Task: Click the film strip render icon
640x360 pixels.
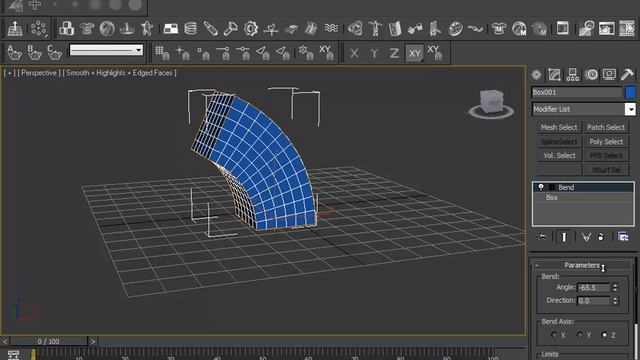Action: click(627, 29)
